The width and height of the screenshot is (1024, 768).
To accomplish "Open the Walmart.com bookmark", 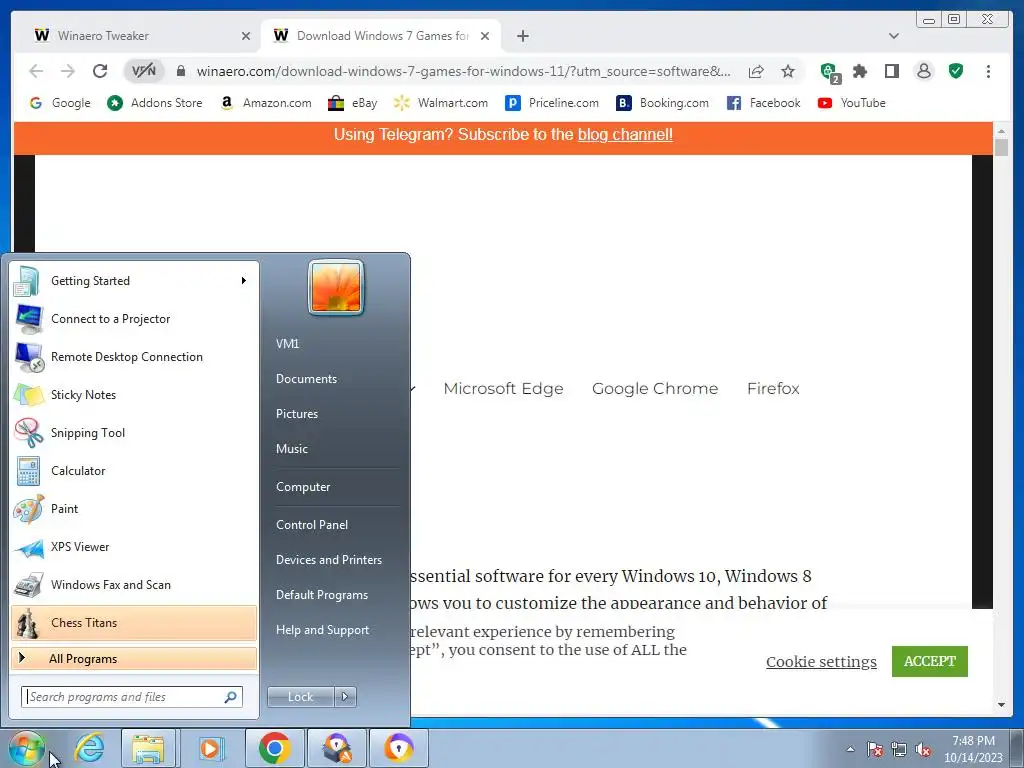I will tap(441, 103).
